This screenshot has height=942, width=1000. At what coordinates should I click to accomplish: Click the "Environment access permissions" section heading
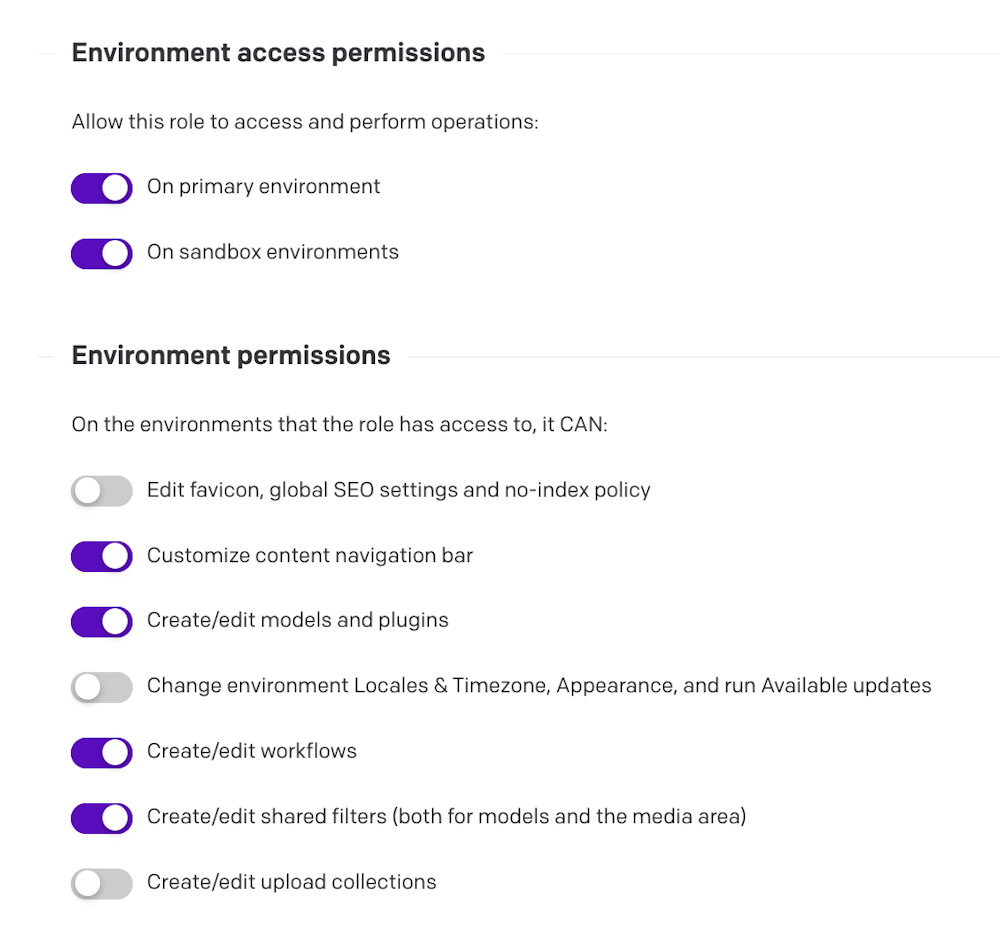[278, 53]
